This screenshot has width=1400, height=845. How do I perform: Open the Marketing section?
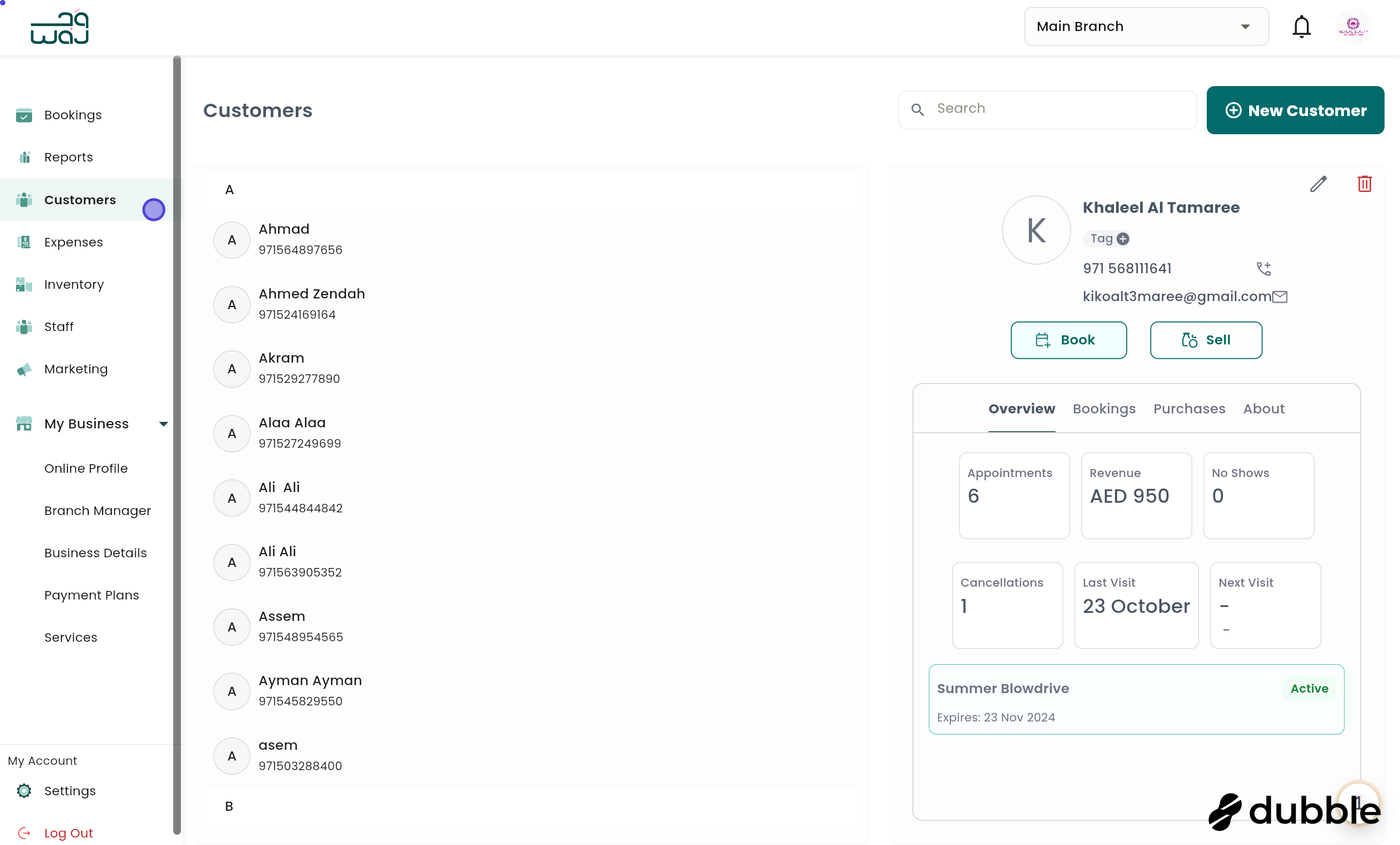tap(75, 369)
